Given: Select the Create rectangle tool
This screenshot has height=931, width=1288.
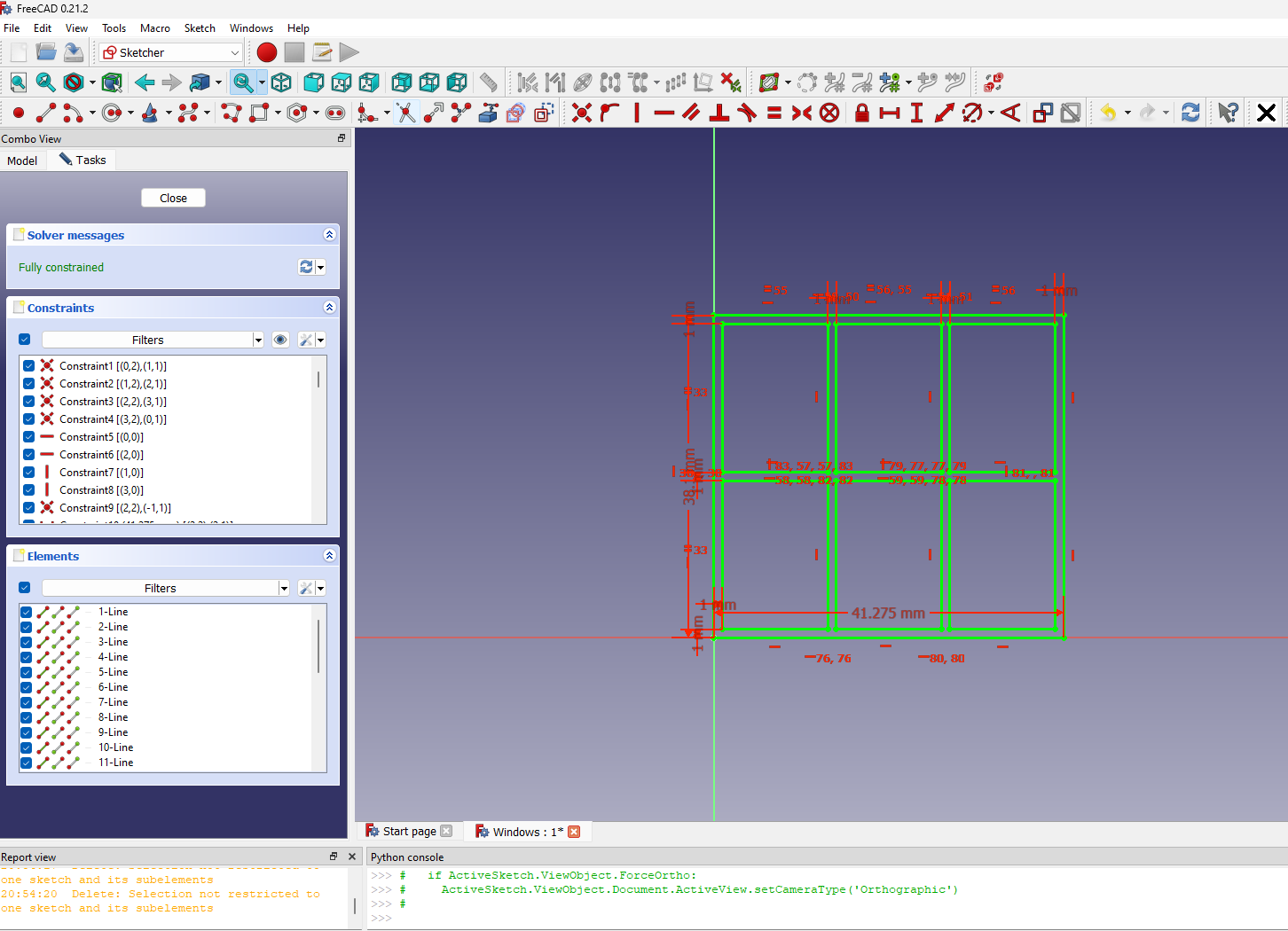Looking at the screenshot, I should click(259, 113).
